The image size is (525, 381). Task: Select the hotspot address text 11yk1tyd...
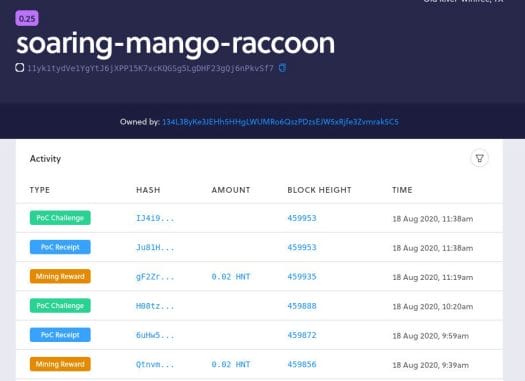[x=150, y=68]
